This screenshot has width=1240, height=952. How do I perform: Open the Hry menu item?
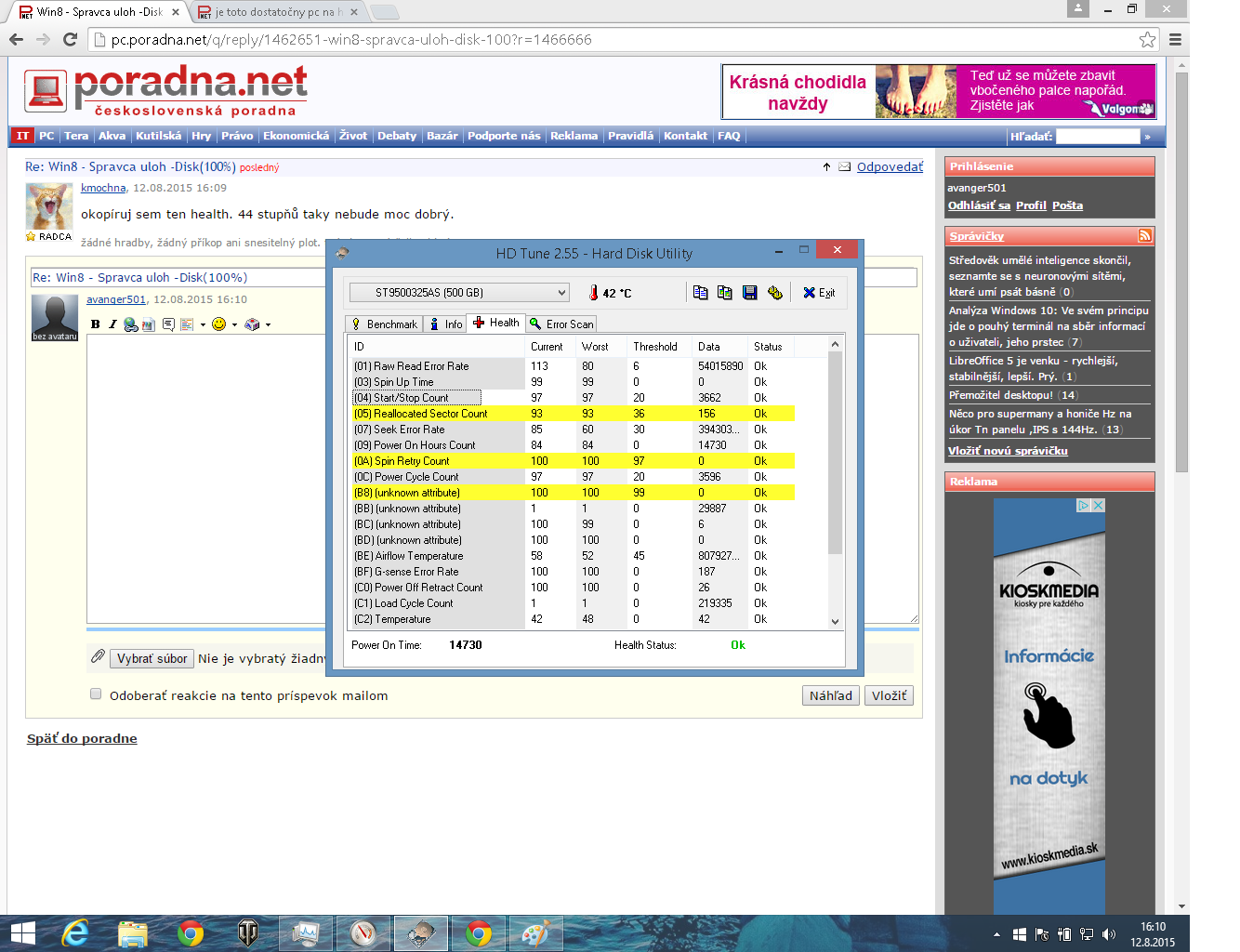coord(202,136)
